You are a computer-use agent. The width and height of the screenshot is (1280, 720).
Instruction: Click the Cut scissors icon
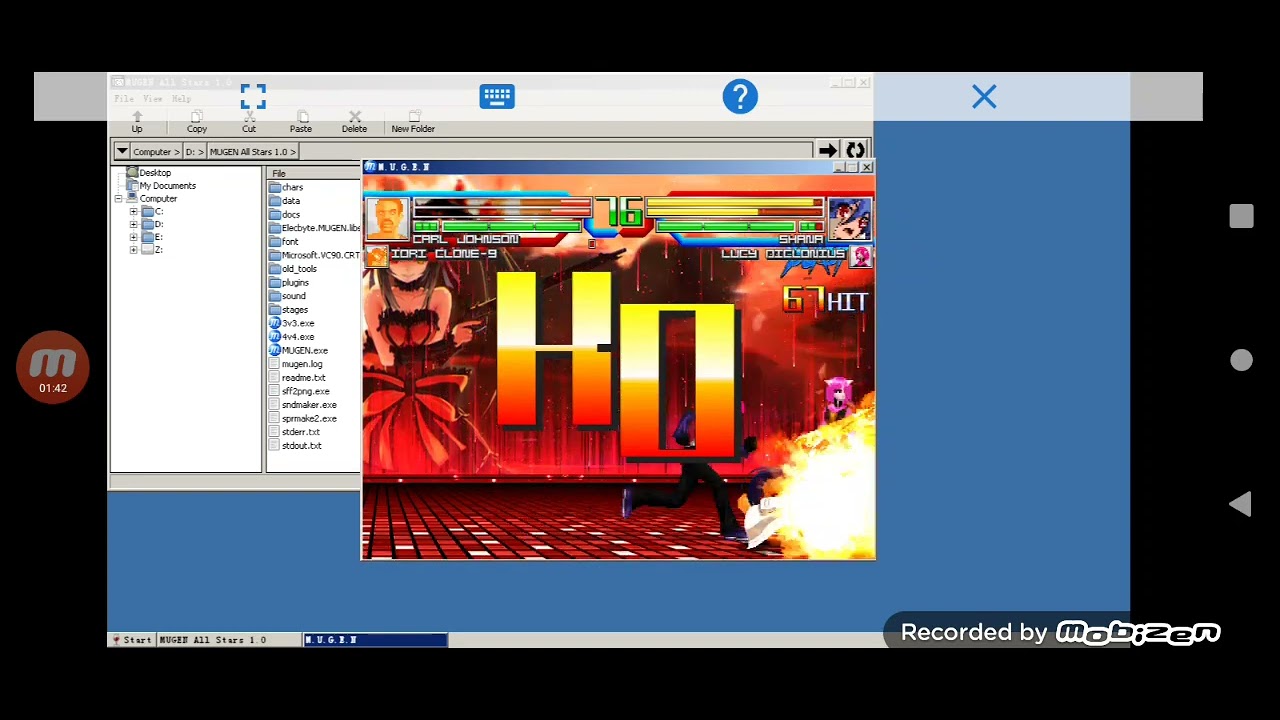(x=249, y=123)
